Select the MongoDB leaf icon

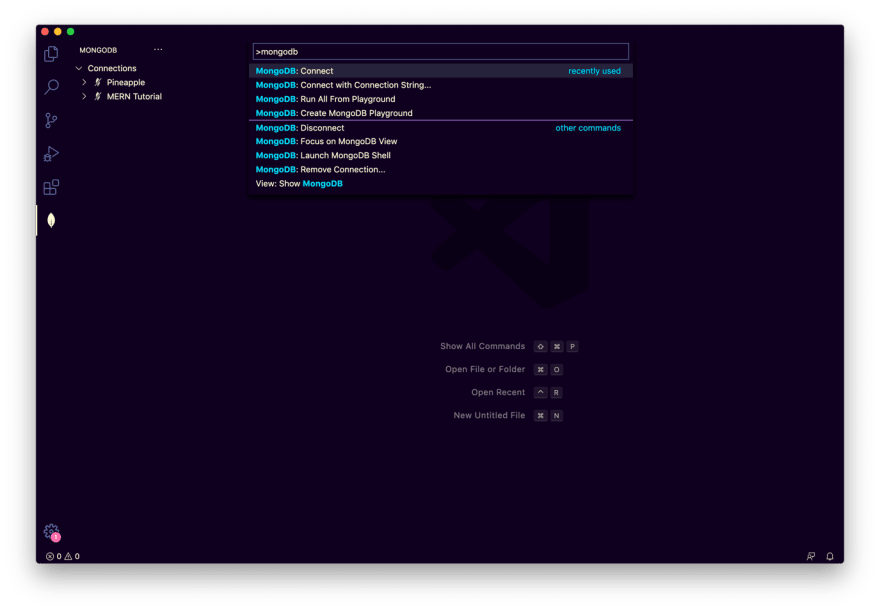pyautogui.click(x=51, y=220)
